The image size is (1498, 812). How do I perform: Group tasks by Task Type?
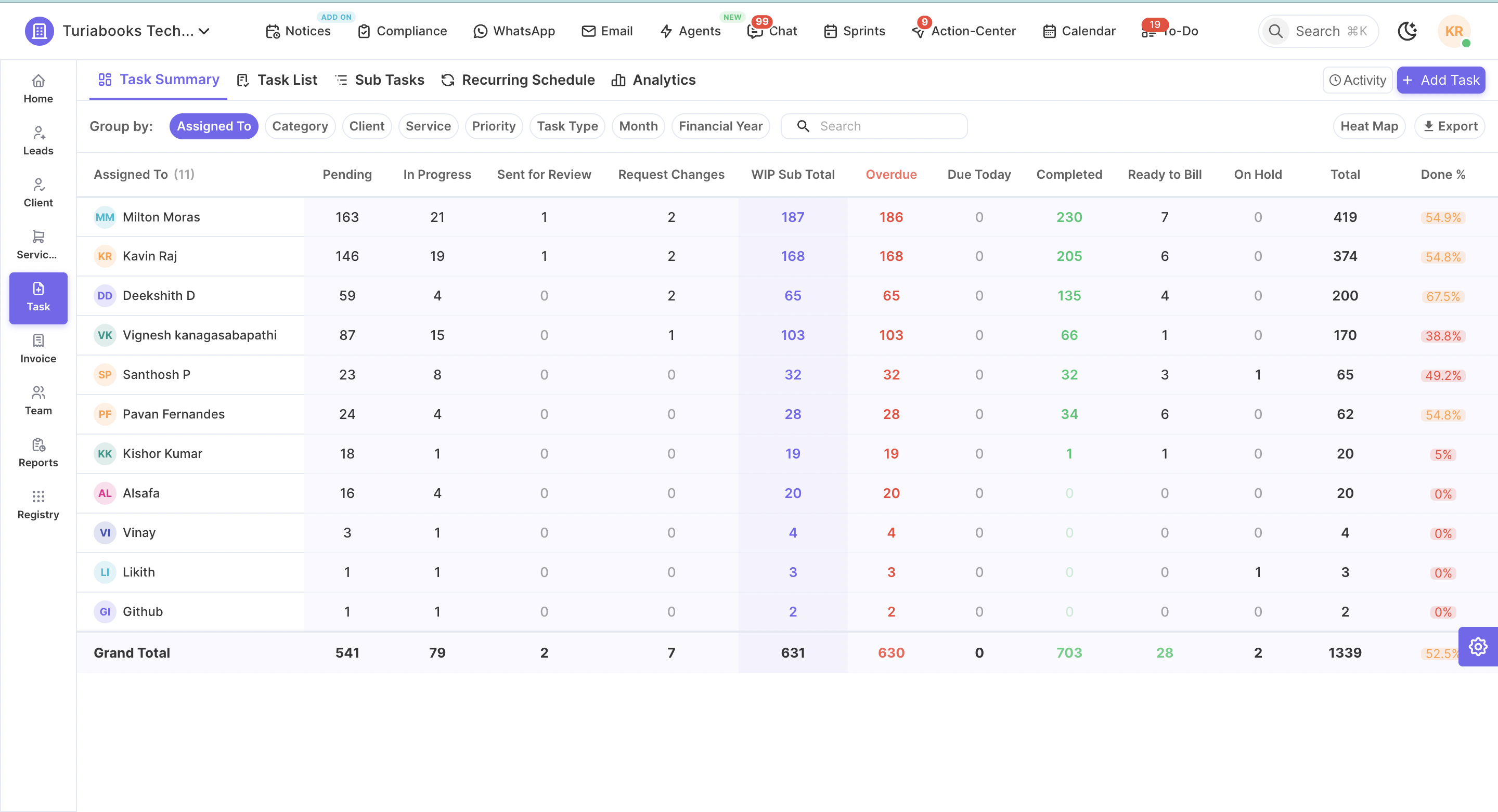click(567, 126)
